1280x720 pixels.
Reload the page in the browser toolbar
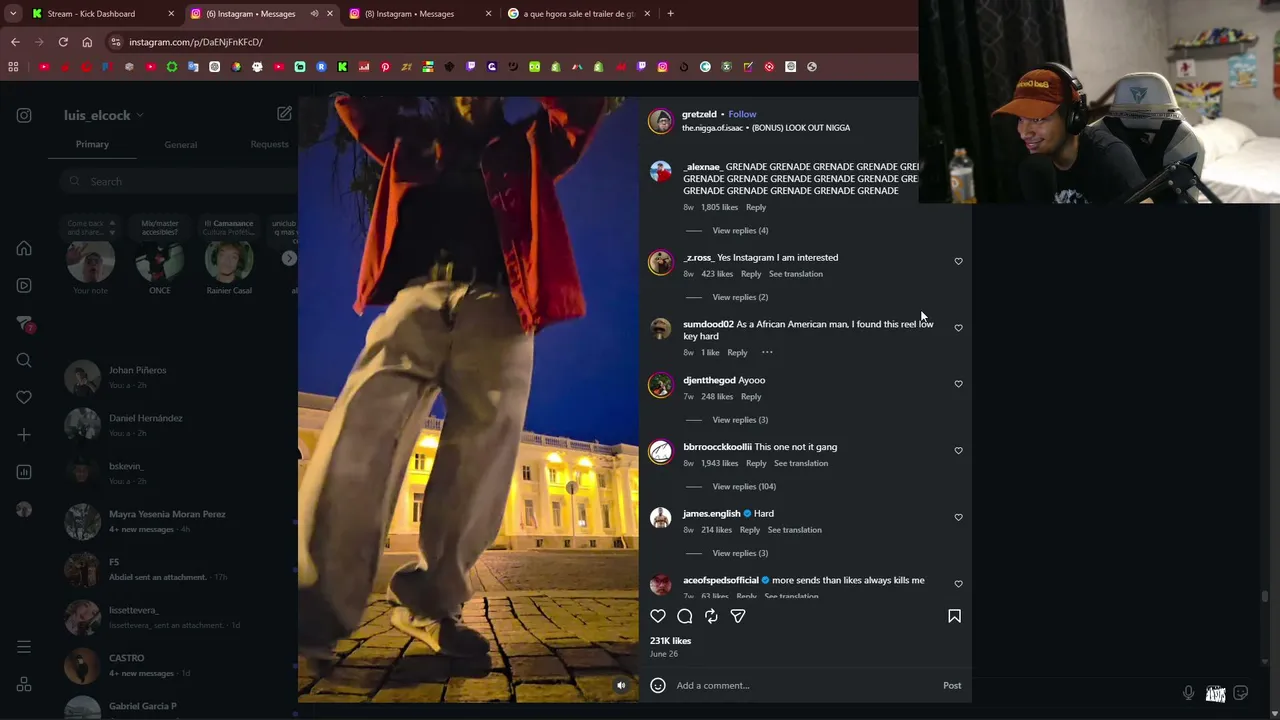63,42
